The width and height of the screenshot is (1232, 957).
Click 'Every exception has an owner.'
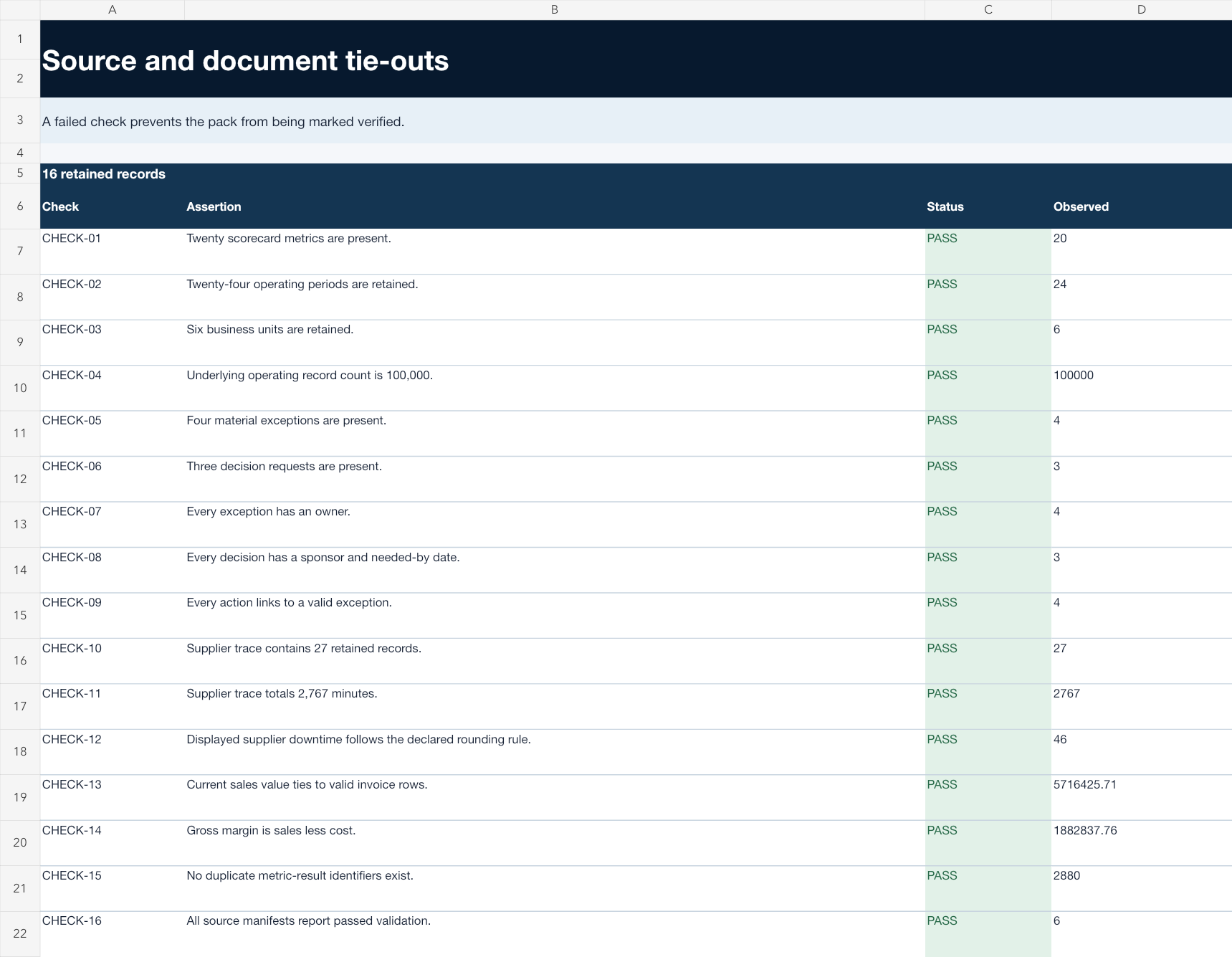269,511
